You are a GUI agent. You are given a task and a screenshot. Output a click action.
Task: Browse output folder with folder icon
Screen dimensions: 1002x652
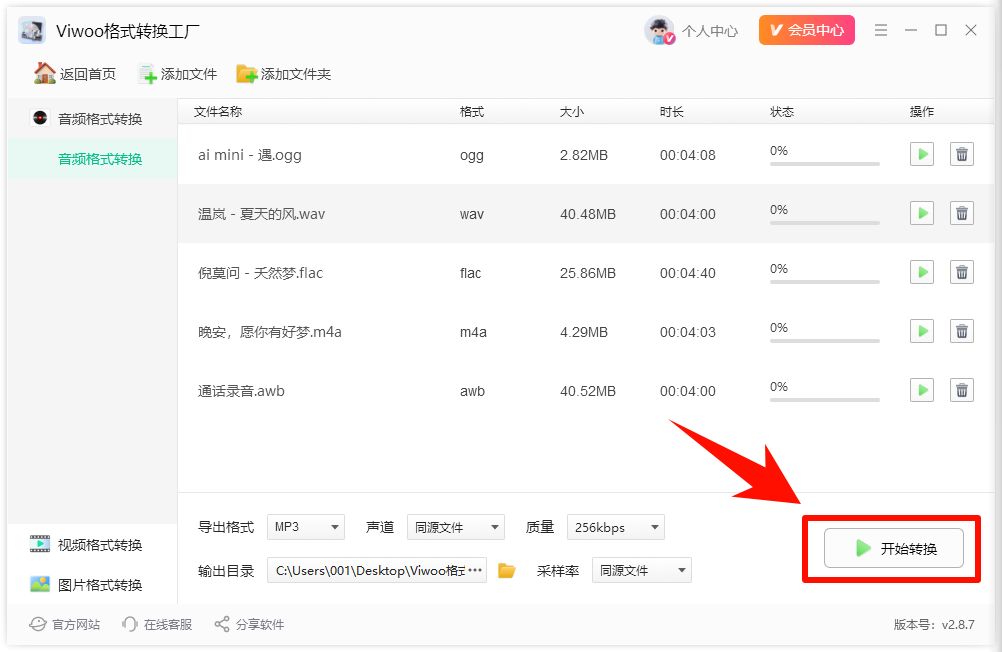click(x=507, y=570)
